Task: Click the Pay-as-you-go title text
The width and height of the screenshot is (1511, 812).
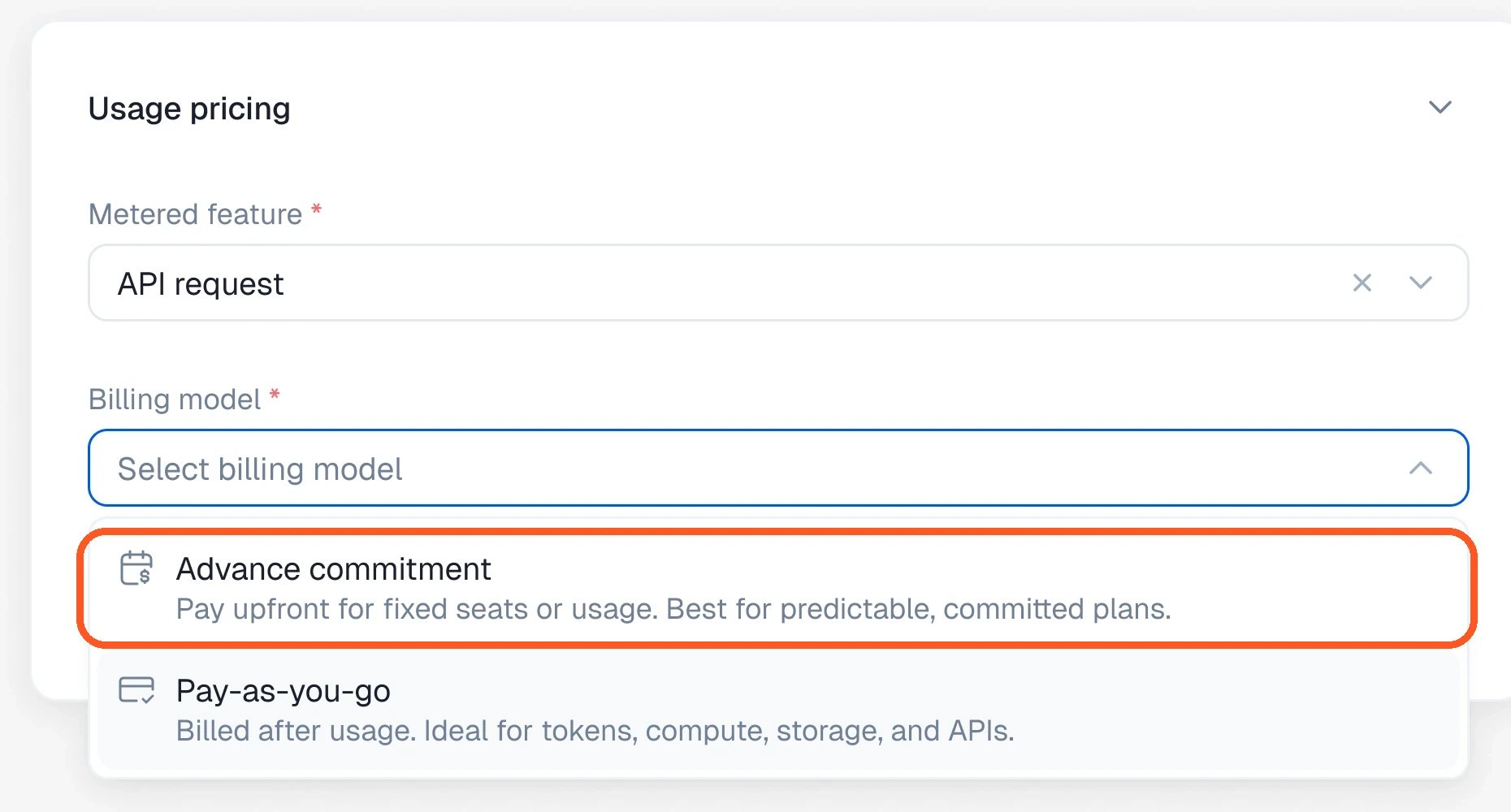Action: pyautogui.click(x=284, y=691)
